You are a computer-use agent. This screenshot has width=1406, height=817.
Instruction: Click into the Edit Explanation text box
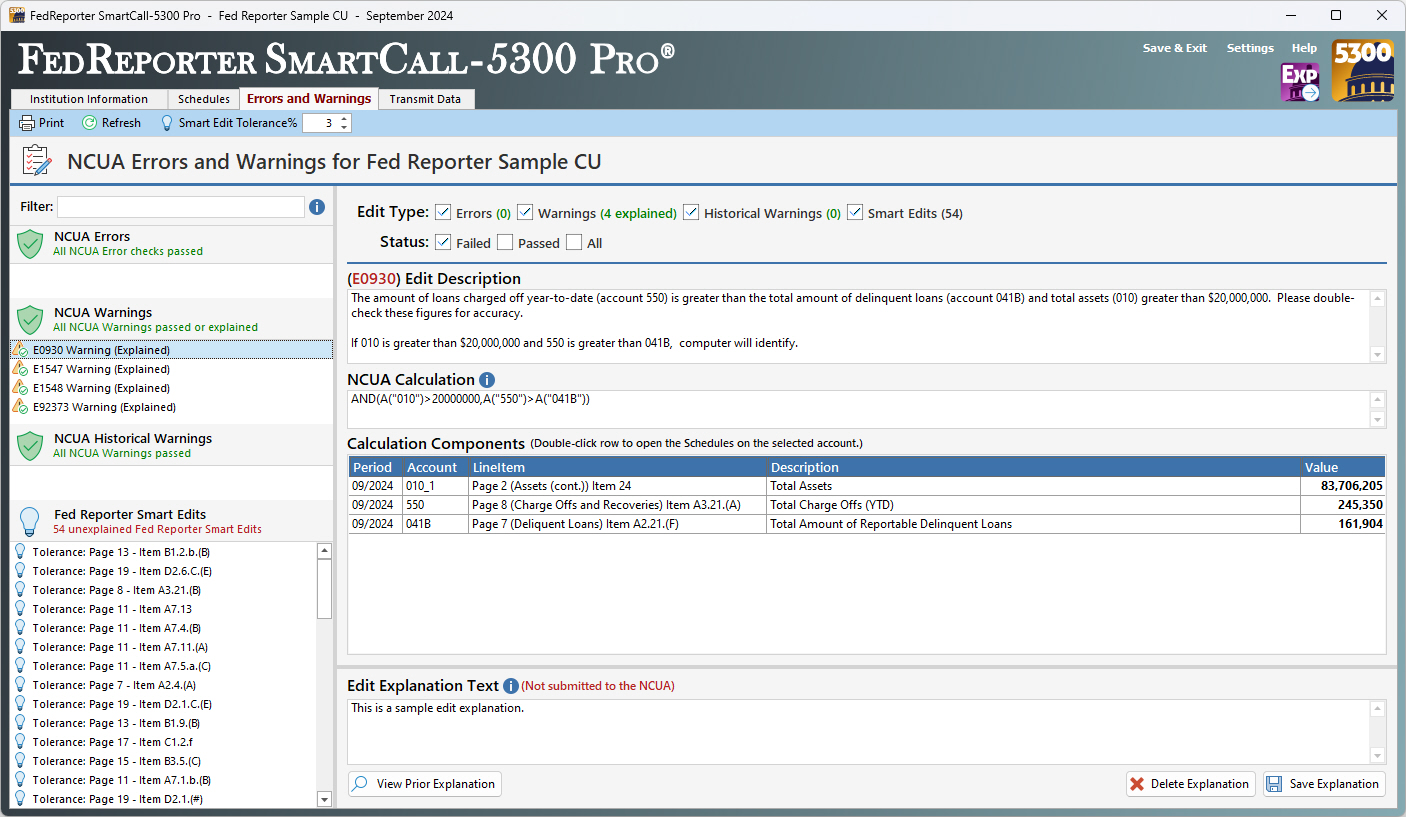859,732
